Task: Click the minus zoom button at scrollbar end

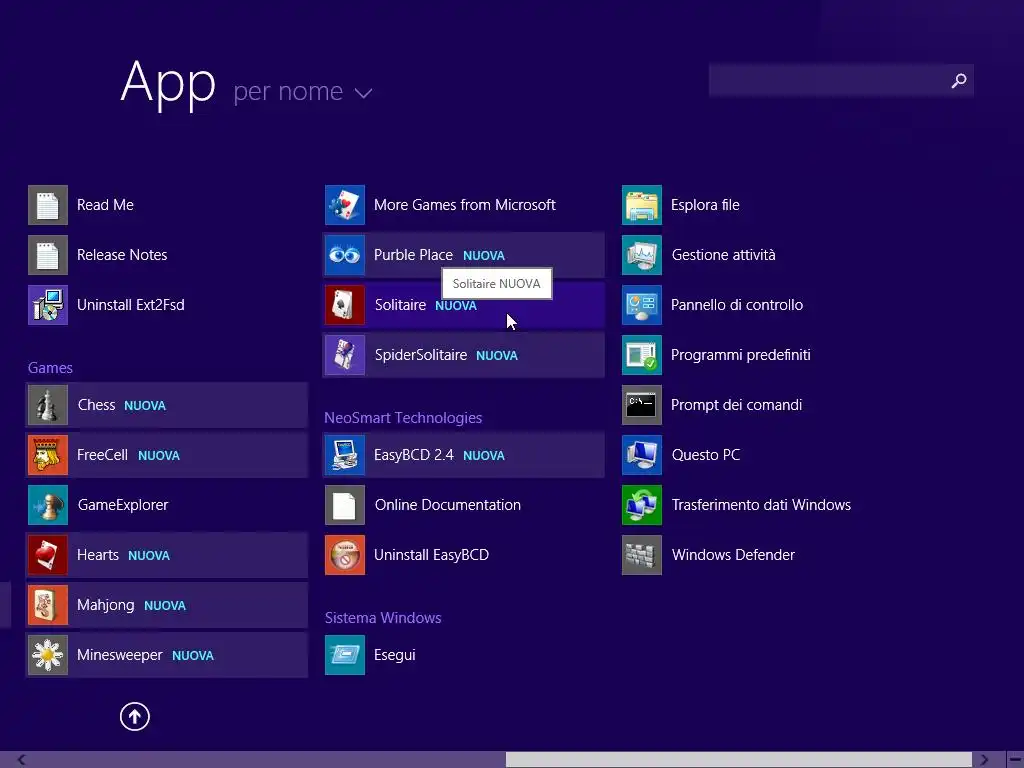Action: click(x=1015, y=760)
